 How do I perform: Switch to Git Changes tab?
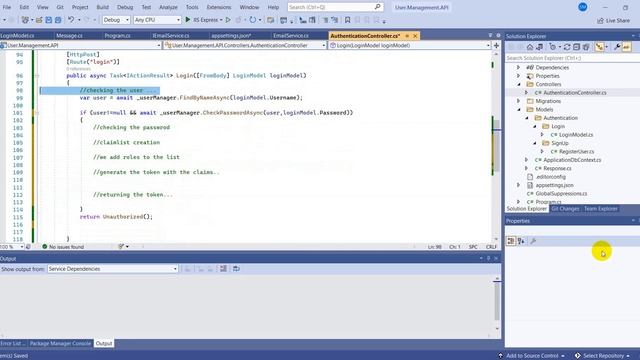coord(565,209)
